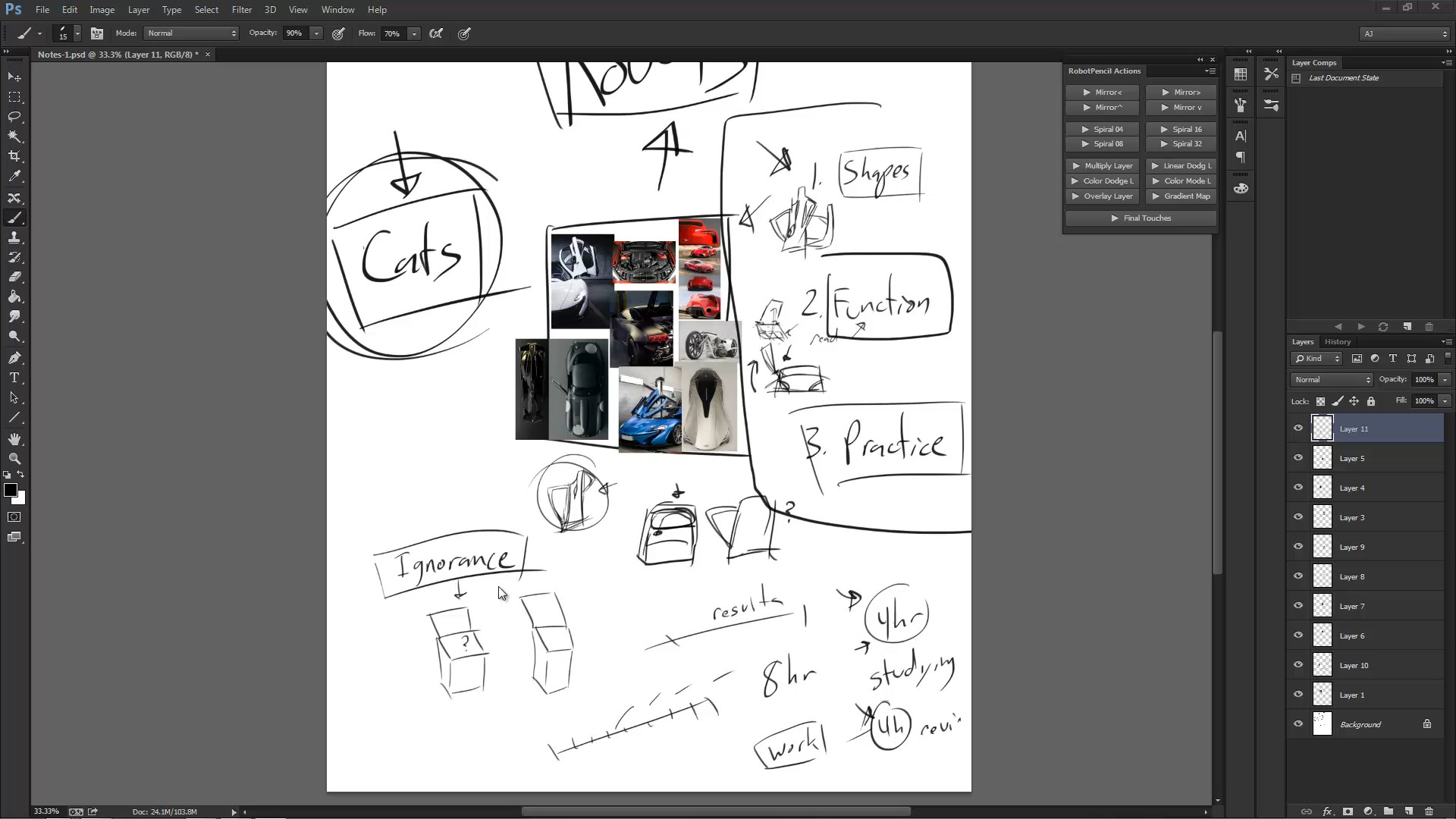Switch to the History tab
Screen dimensions: 1456x819
1338,342
